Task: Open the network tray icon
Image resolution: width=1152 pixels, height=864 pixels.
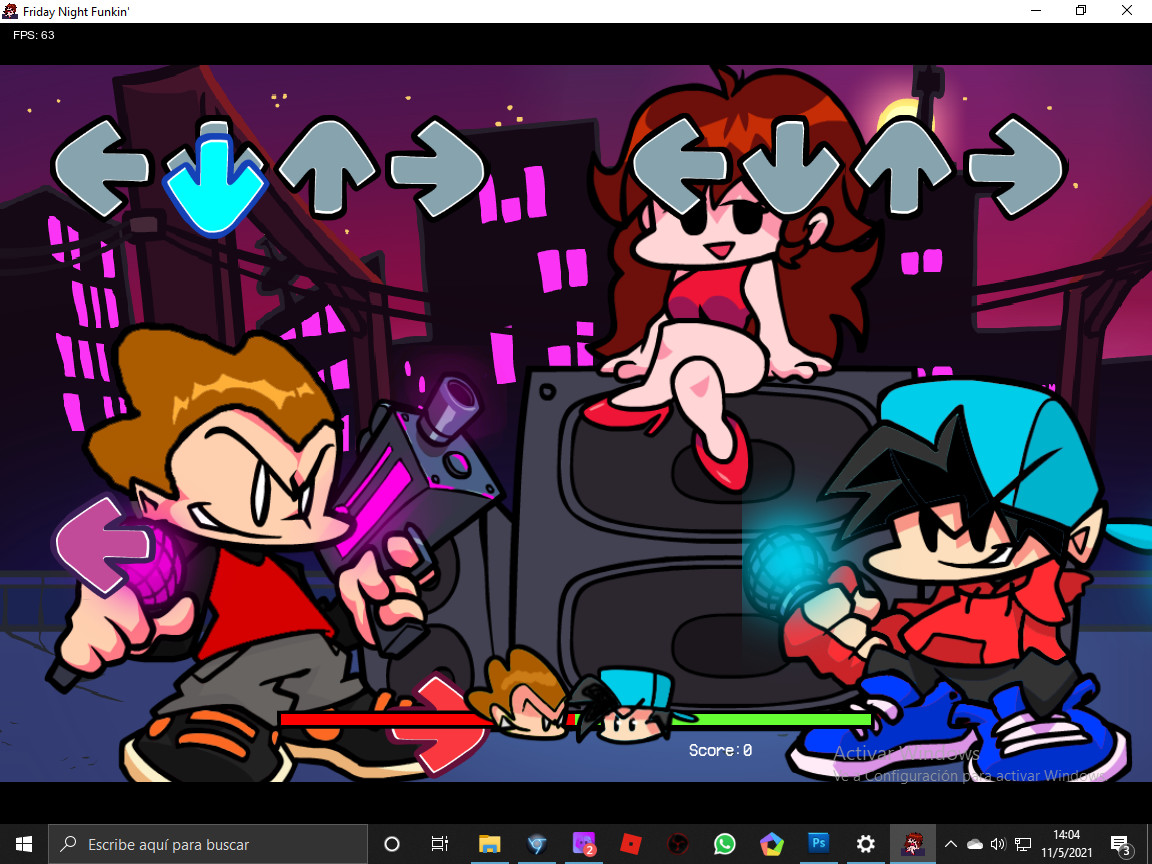Action: click(x=1022, y=844)
